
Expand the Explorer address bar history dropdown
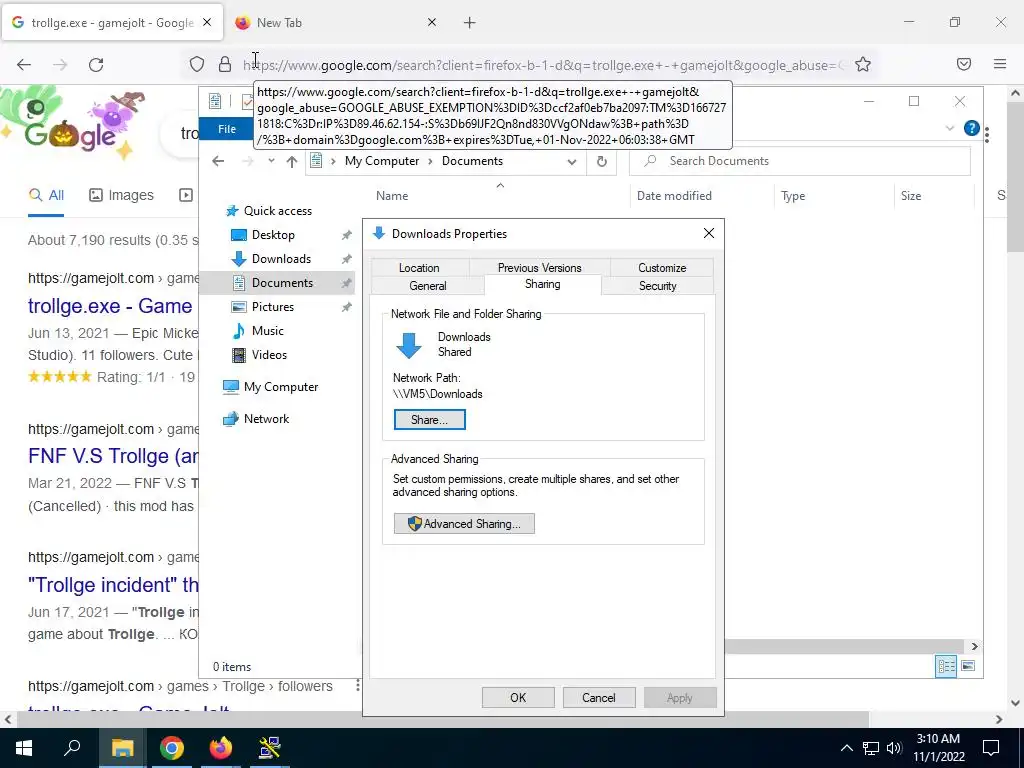[572, 161]
